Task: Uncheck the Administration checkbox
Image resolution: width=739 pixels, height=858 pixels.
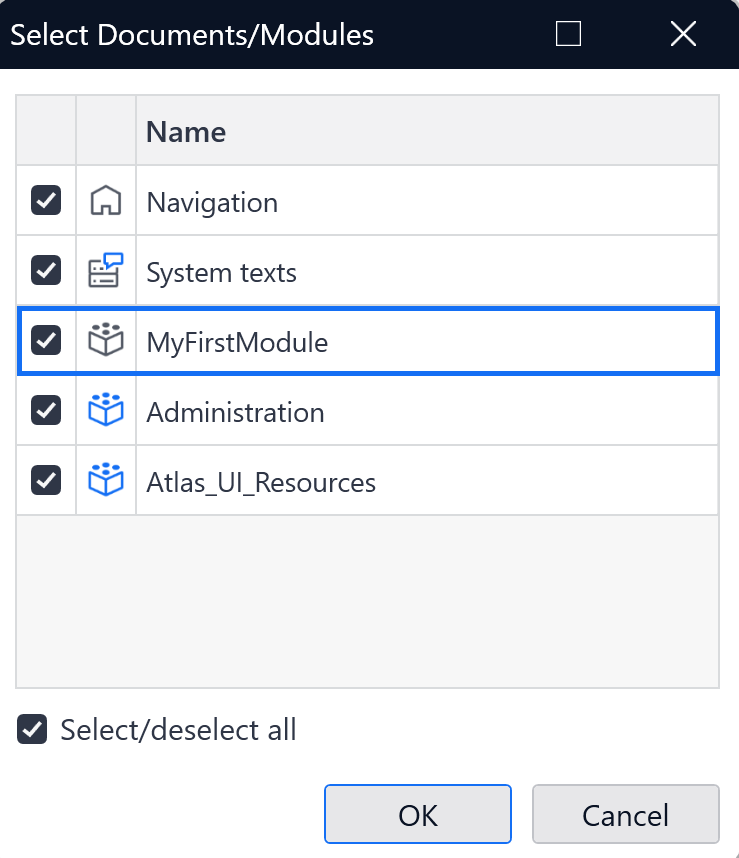Action: [45, 411]
